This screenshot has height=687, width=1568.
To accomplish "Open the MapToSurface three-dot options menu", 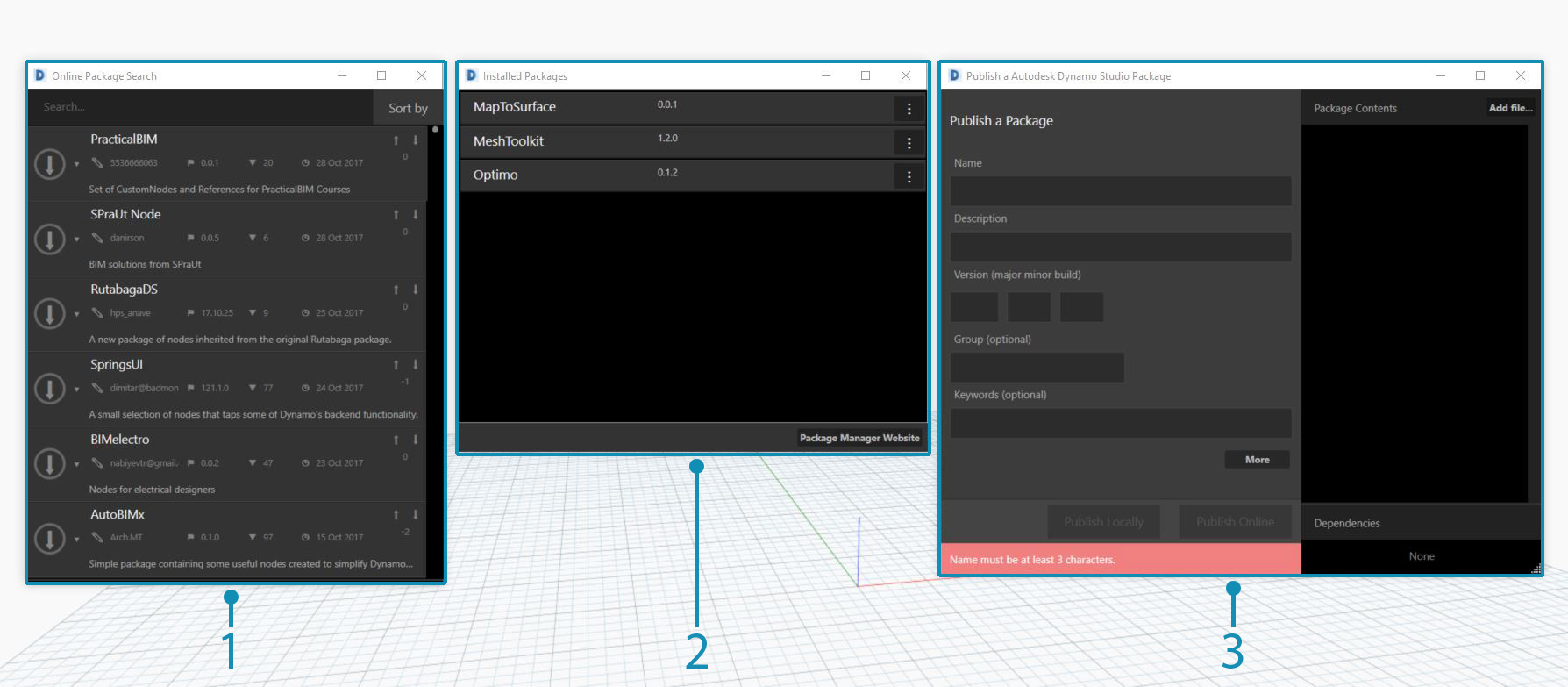I will coord(909,109).
